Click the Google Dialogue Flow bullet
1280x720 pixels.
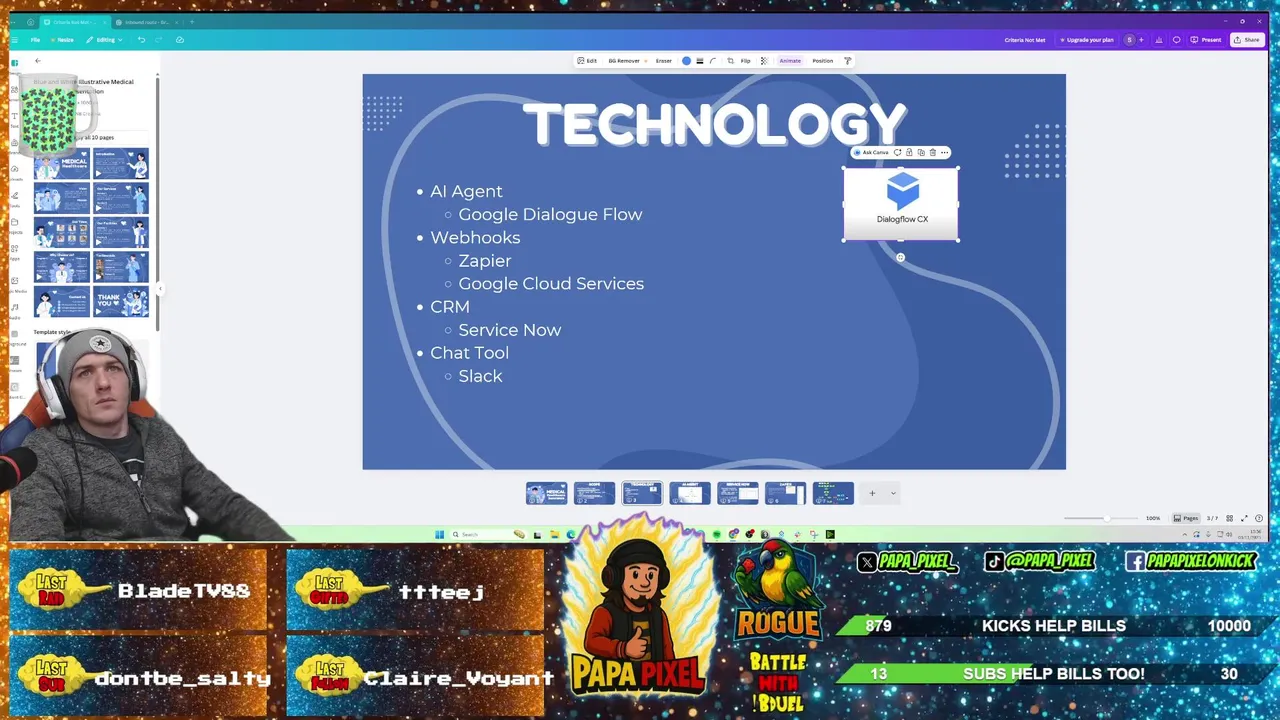click(550, 214)
